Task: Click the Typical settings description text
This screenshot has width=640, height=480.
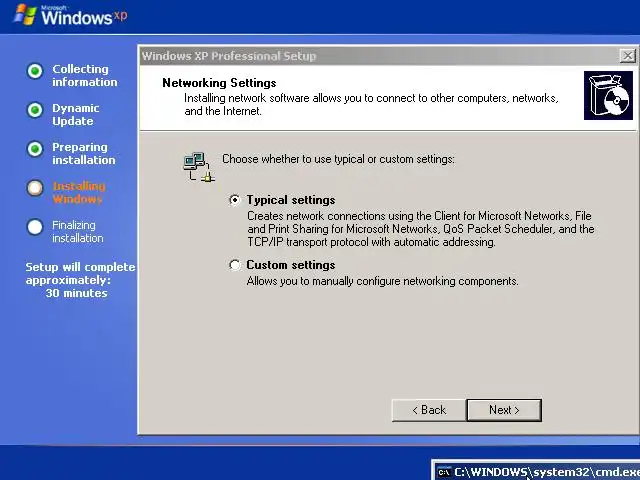Action: [420, 229]
